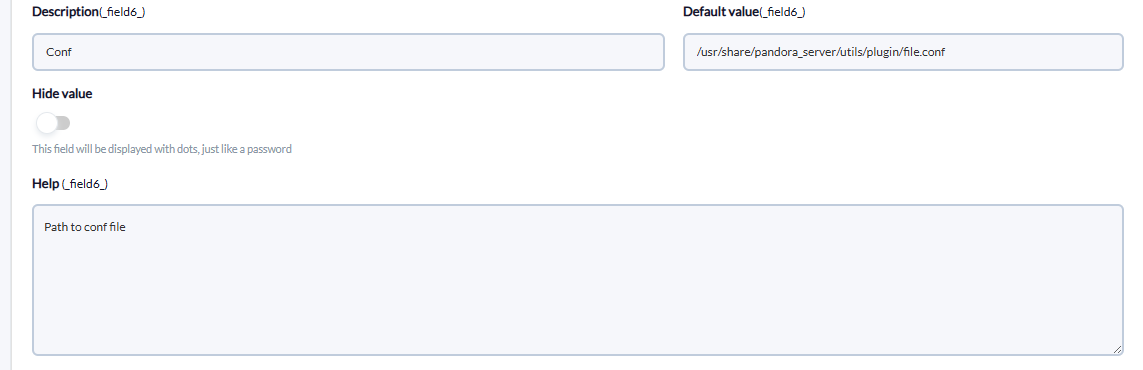Image resolution: width=1143 pixels, height=370 pixels.
Task: Select the _field6_ macro beside Description
Action: pyautogui.click(x=122, y=12)
